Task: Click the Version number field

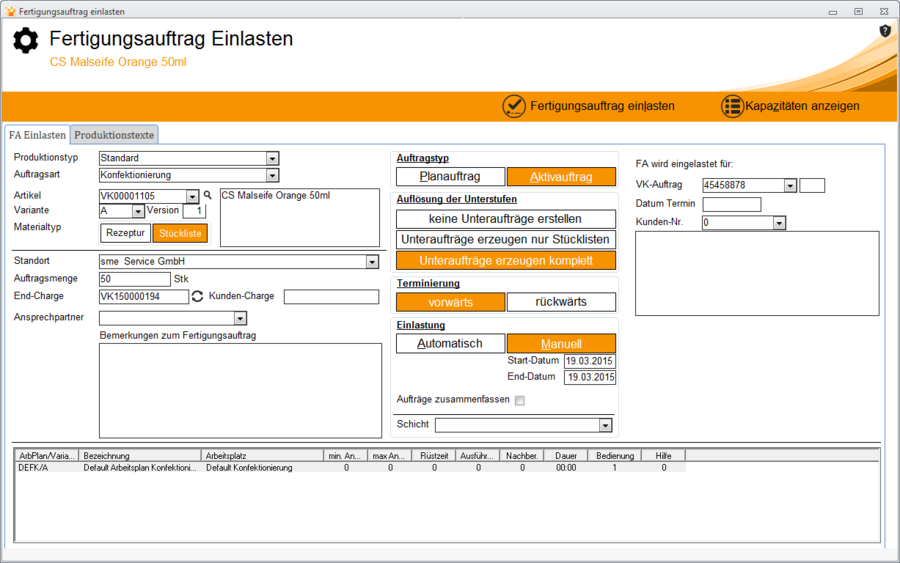Action: [x=194, y=211]
